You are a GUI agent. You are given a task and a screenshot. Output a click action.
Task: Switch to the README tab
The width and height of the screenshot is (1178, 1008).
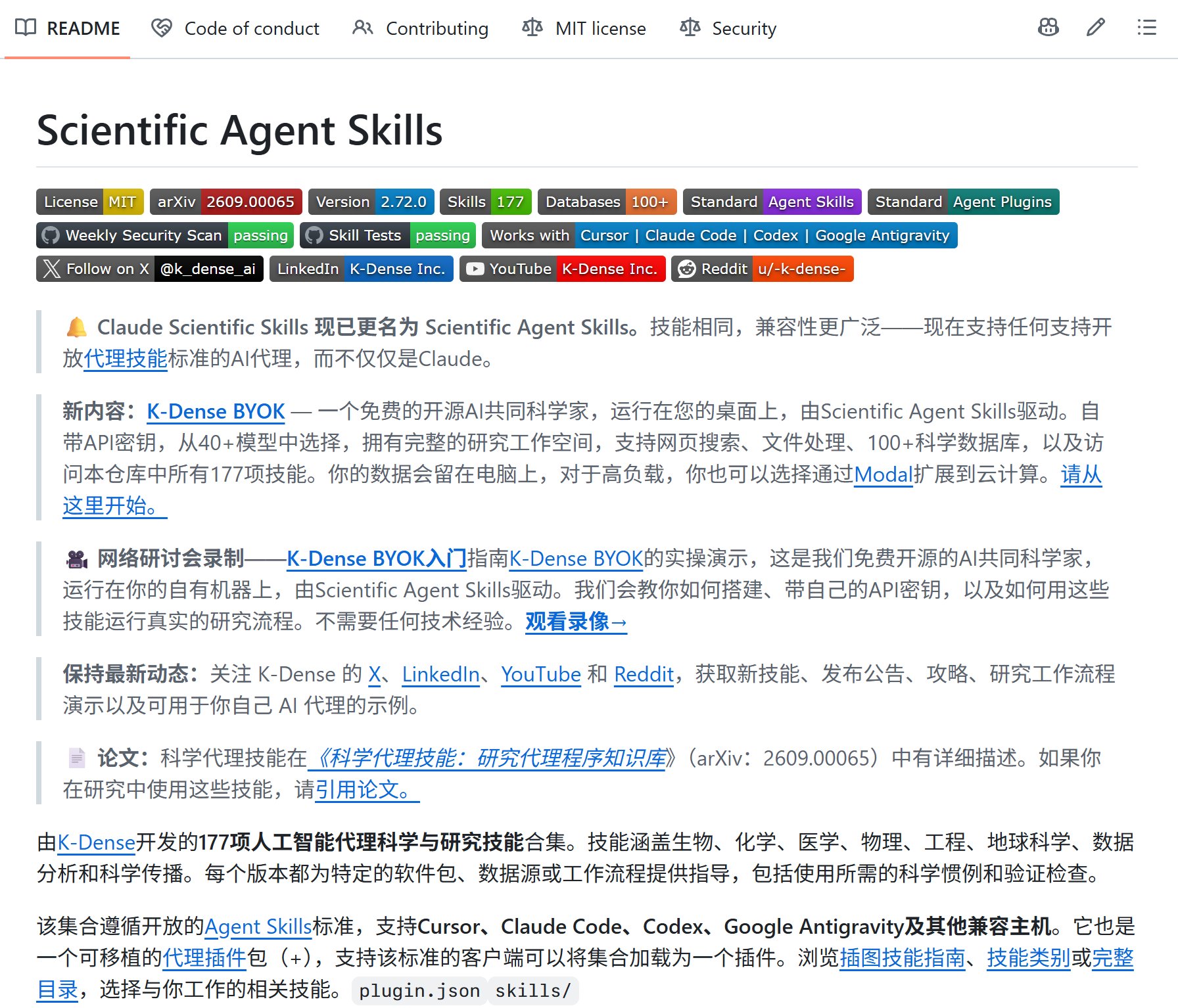click(x=68, y=28)
